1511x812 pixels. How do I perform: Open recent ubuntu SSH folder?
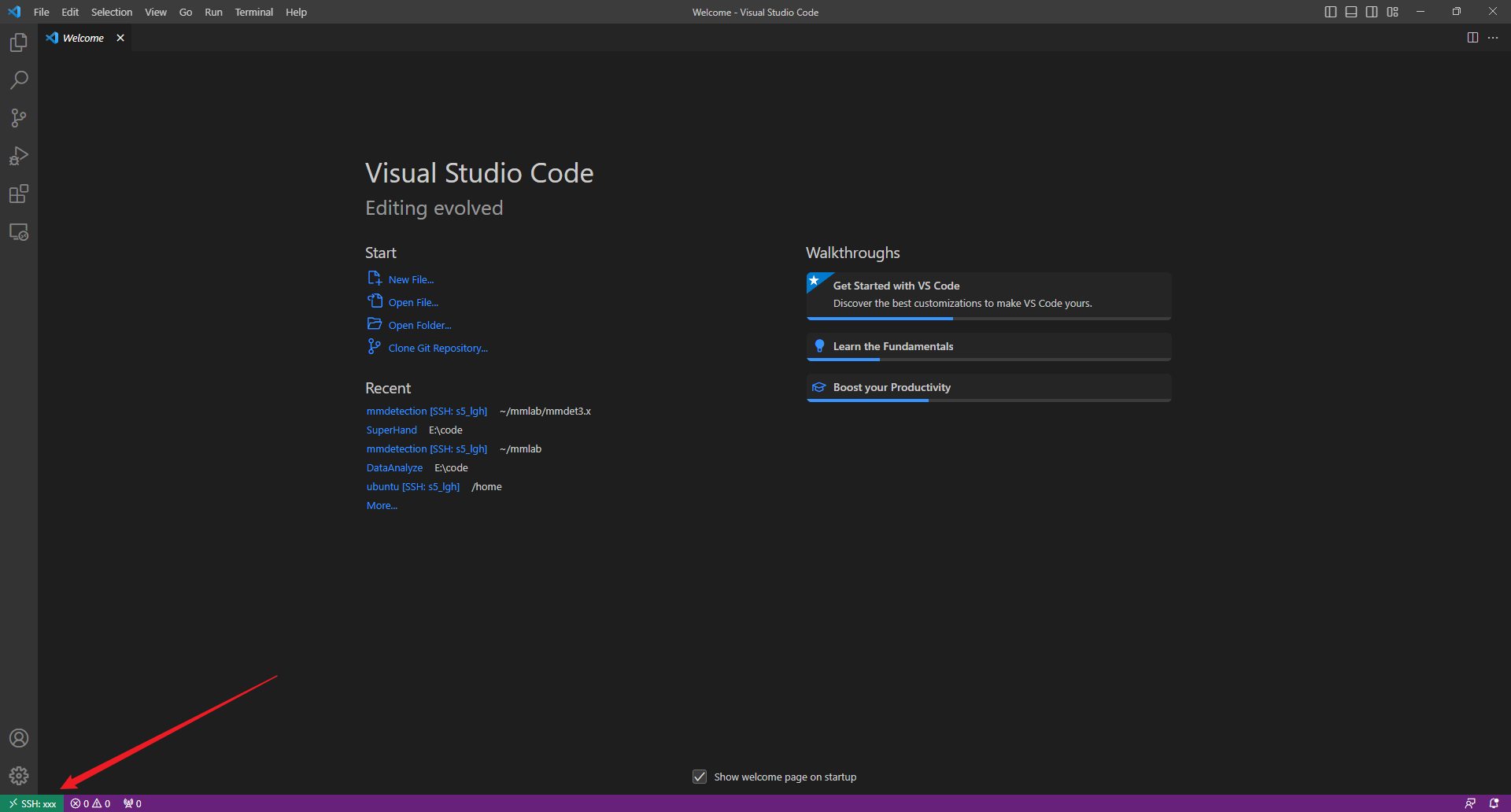point(412,486)
